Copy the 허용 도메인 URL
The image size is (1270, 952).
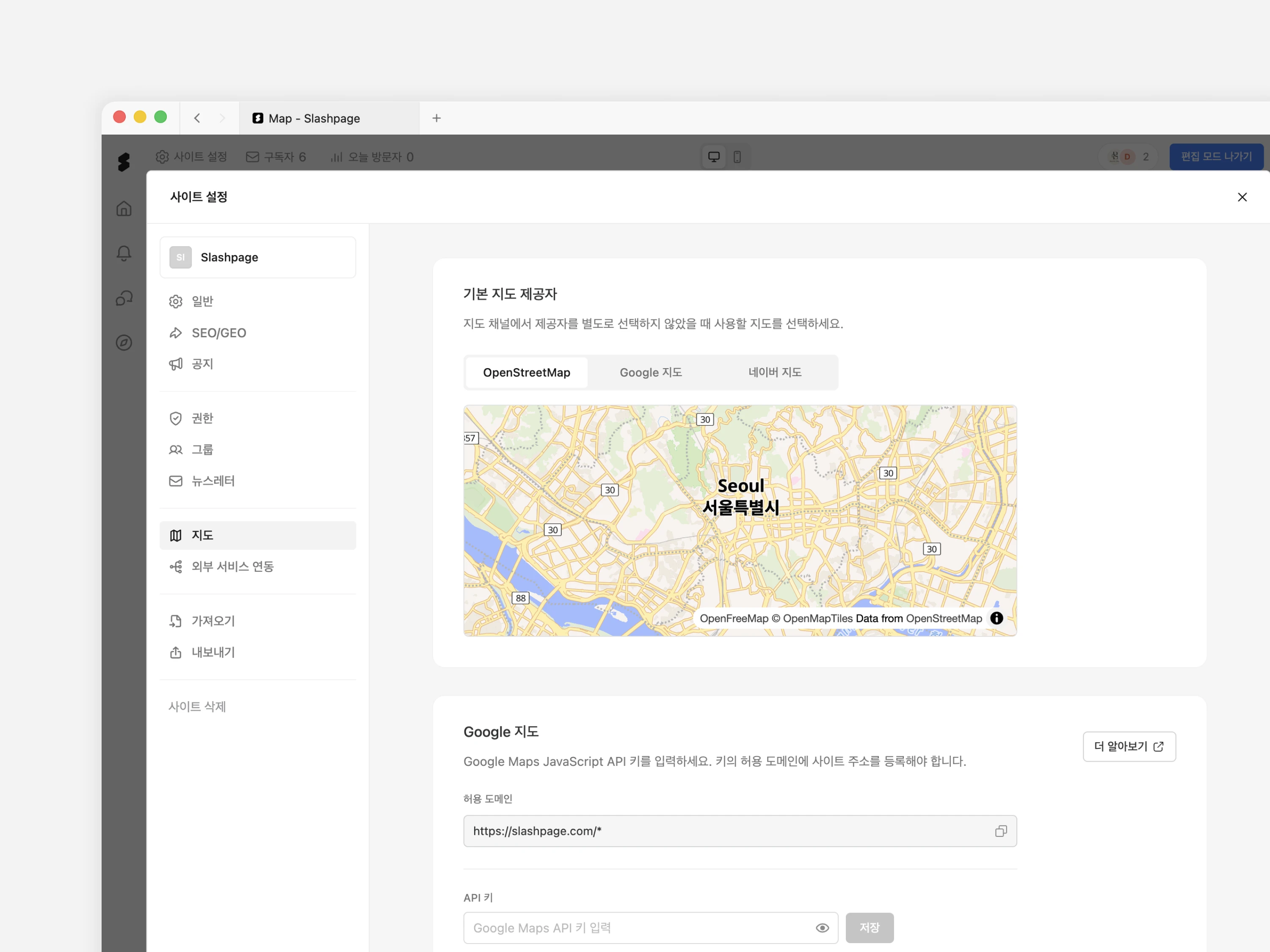click(1001, 831)
